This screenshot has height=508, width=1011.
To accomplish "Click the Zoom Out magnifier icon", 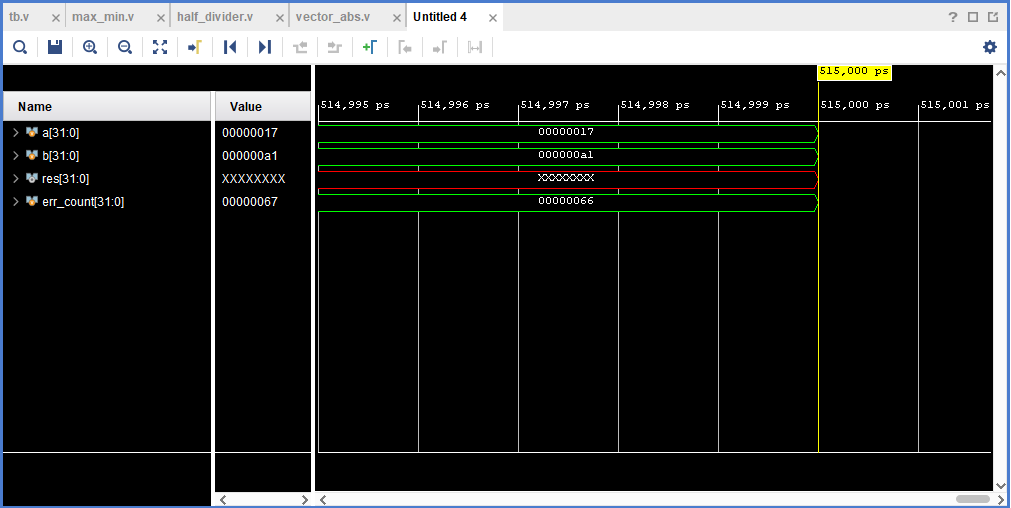I will pyautogui.click(x=125, y=47).
